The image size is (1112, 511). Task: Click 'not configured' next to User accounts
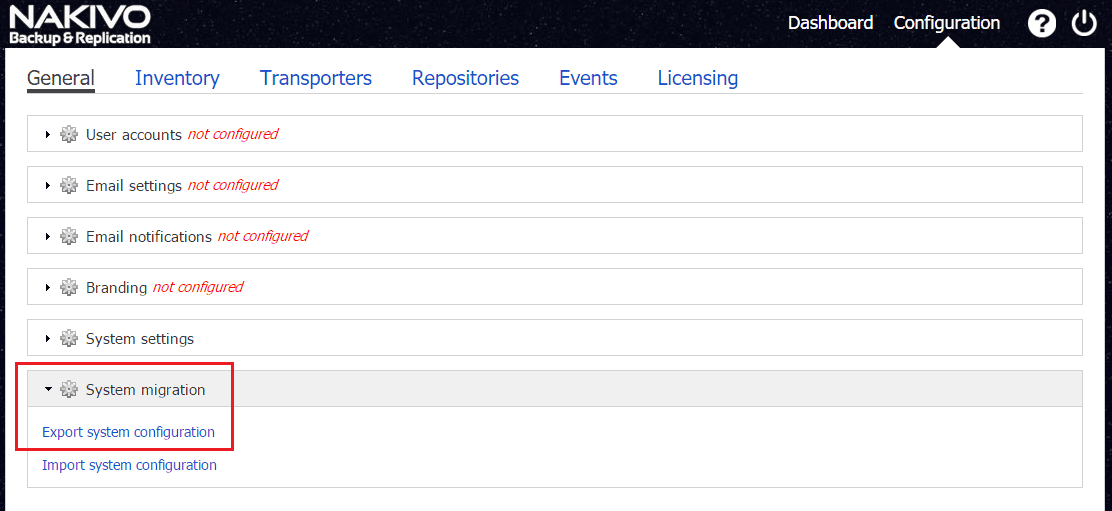point(233,134)
